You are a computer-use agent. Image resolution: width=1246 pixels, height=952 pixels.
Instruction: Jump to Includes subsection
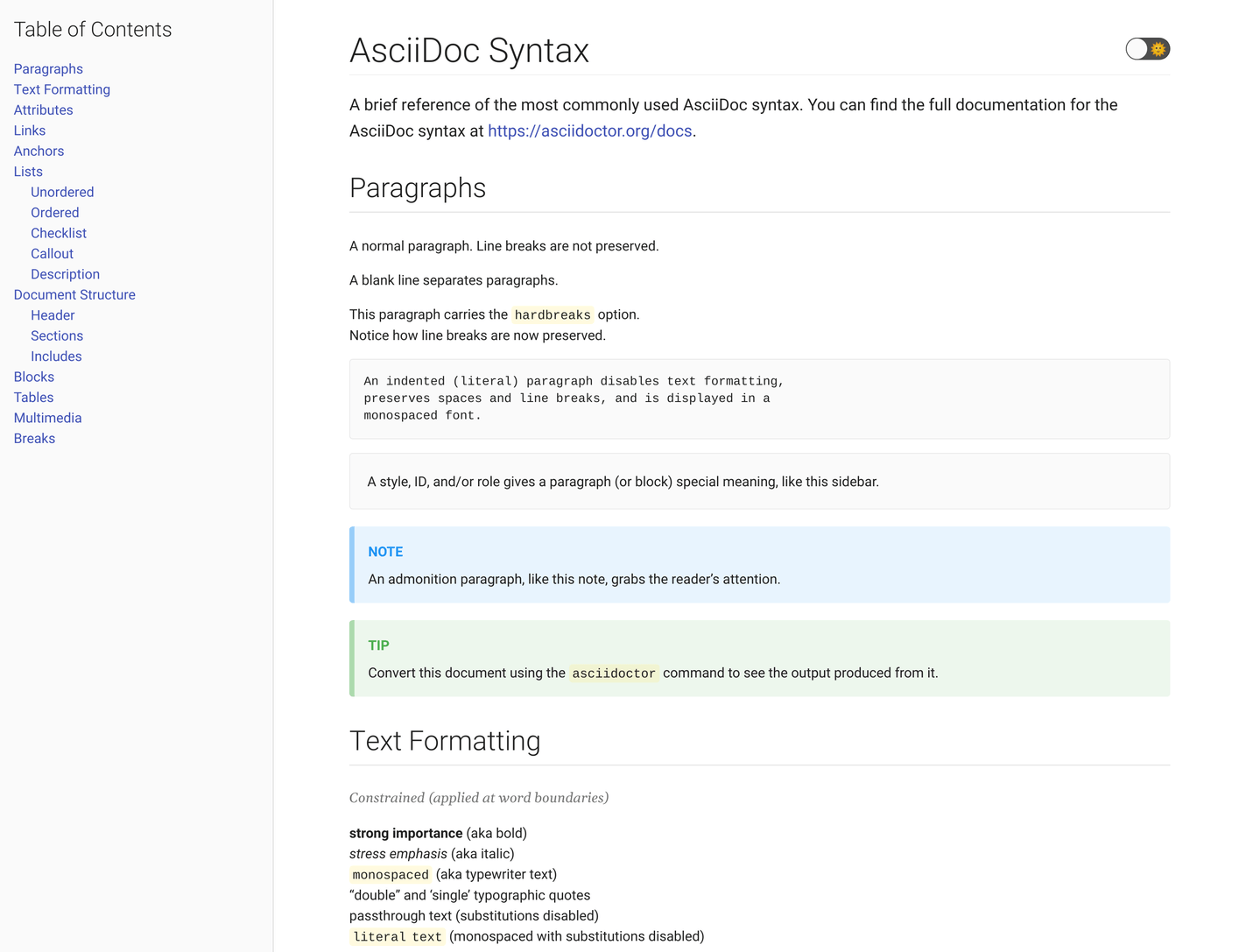coord(56,356)
